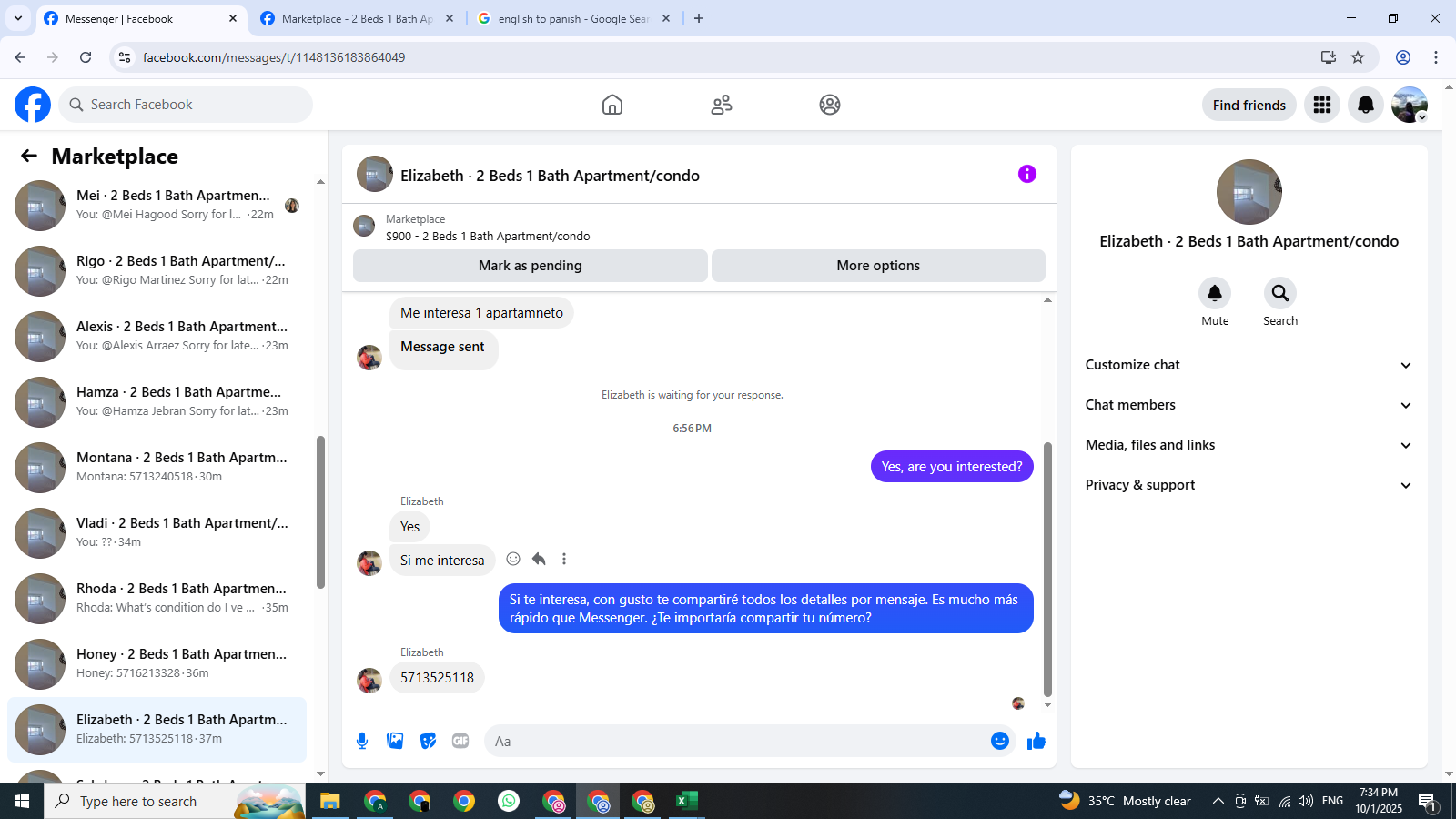Image resolution: width=1456 pixels, height=819 pixels.
Task: Open Alexis's conversation in the list
Action: (157, 337)
